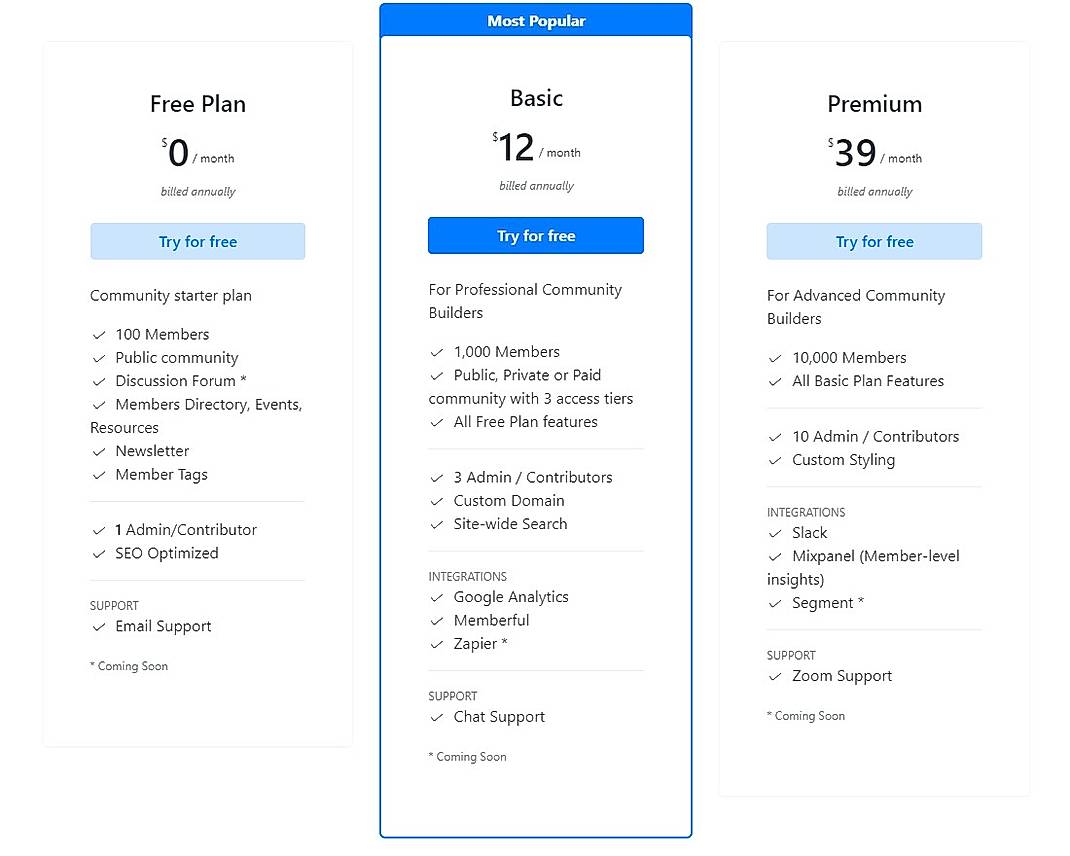Image resolution: width=1070 pixels, height=856 pixels.
Task: Click the checkmark beside Slack integration
Action: [776, 533]
